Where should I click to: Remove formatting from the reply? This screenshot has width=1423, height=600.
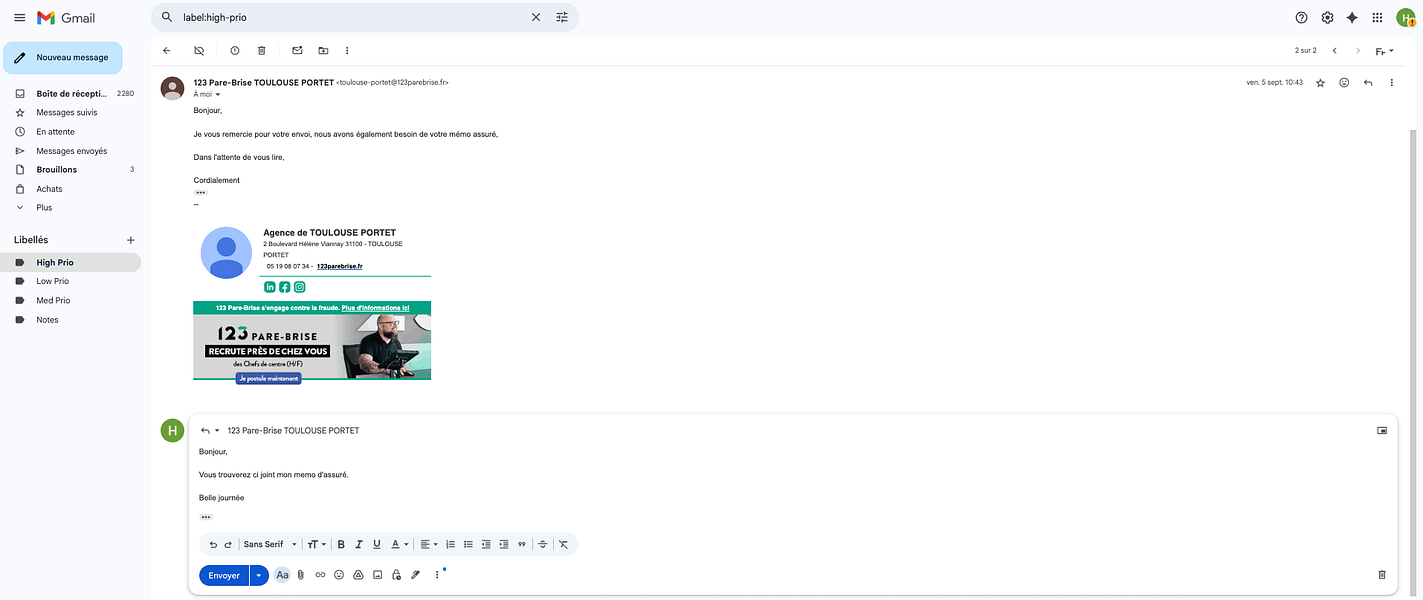(563, 544)
